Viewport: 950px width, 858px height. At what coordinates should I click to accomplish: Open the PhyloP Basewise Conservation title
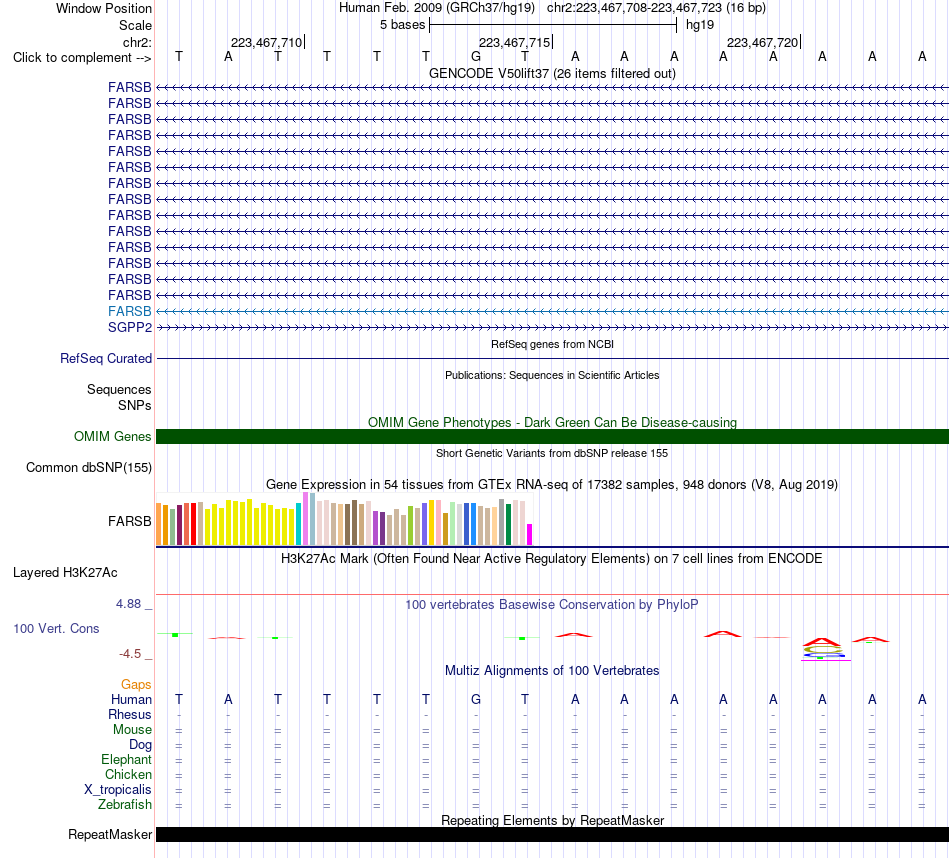tap(552, 605)
